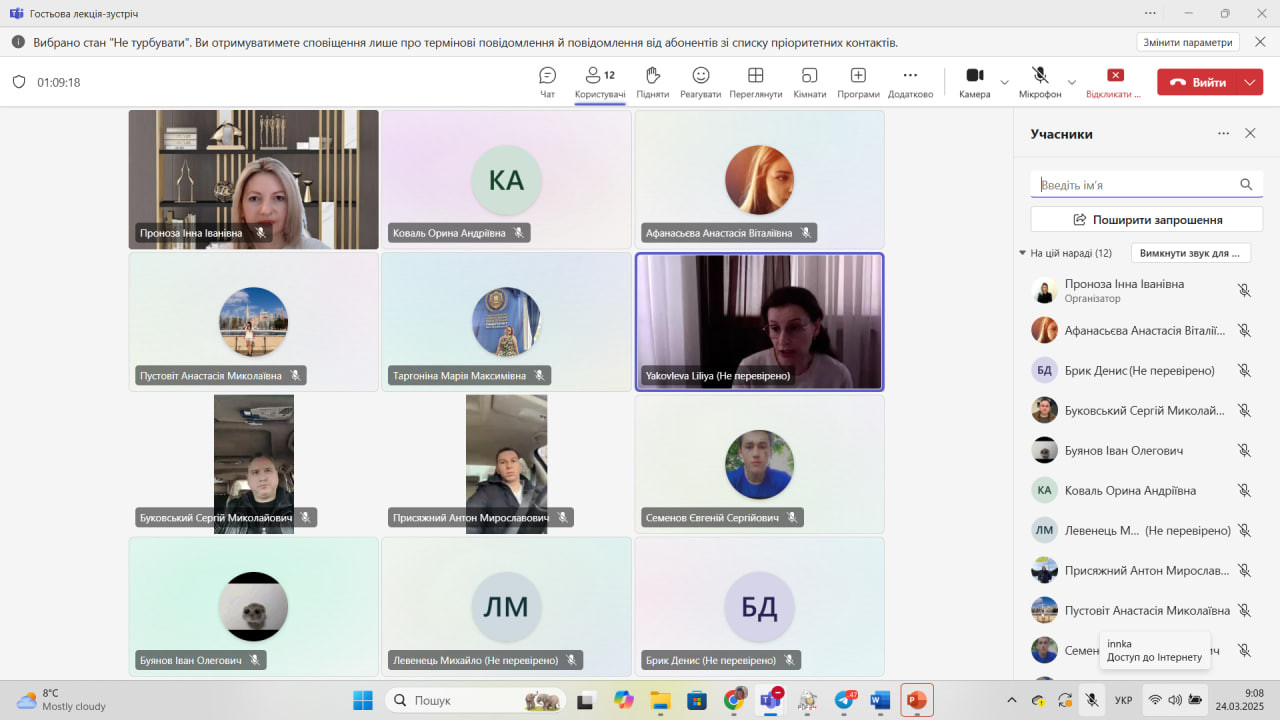The image size is (1280, 720).
Task: Click the 'Введіть ім'я' search field
Action: click(x=1135, y=185)
